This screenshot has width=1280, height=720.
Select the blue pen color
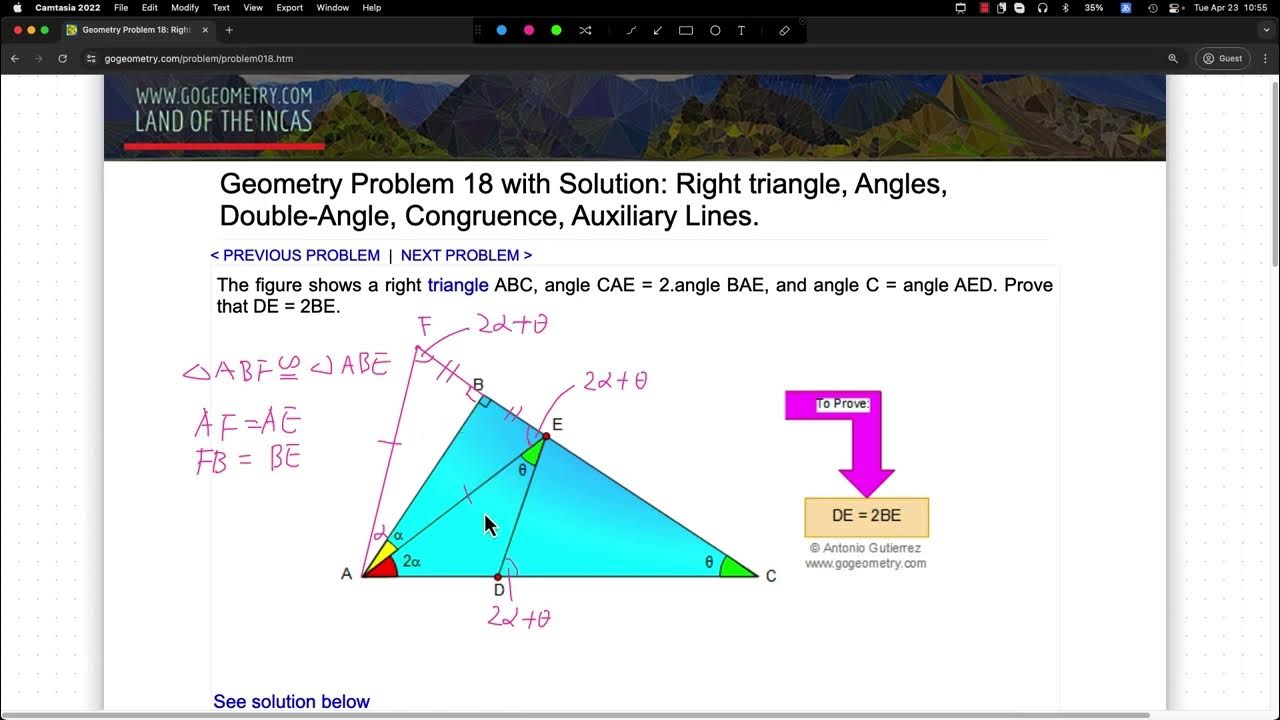[502, 30]
